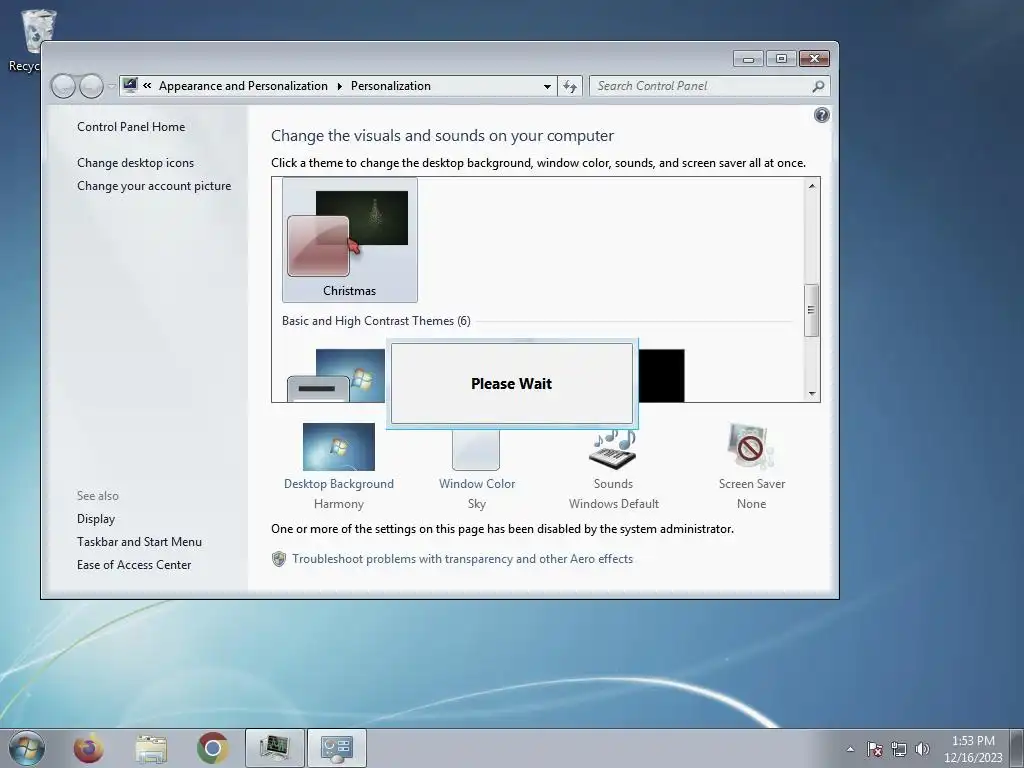The height and width of the screenshot is (768, 1024).
Task: Click the shield icon beside Troubleshoot link
Action: (279, 559)
